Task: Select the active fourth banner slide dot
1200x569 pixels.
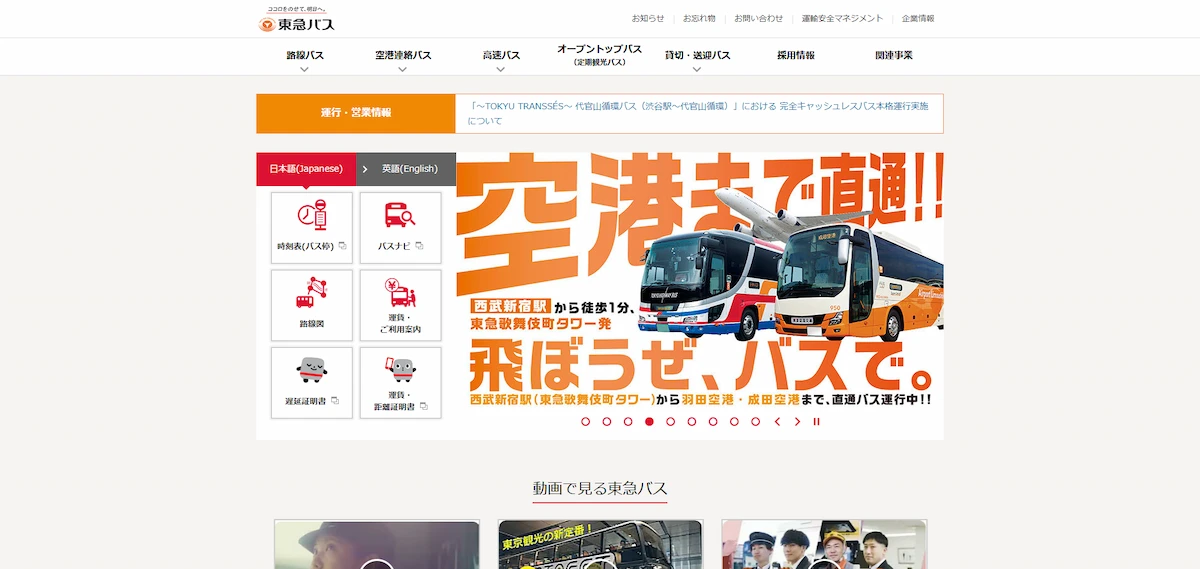Action: (649, 422)
